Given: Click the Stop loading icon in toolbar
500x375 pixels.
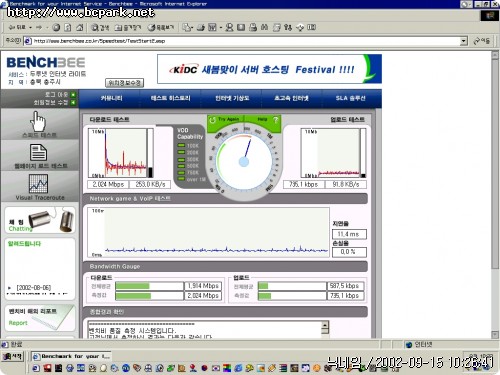Looking at the screenshot, I should click(56, 27).
